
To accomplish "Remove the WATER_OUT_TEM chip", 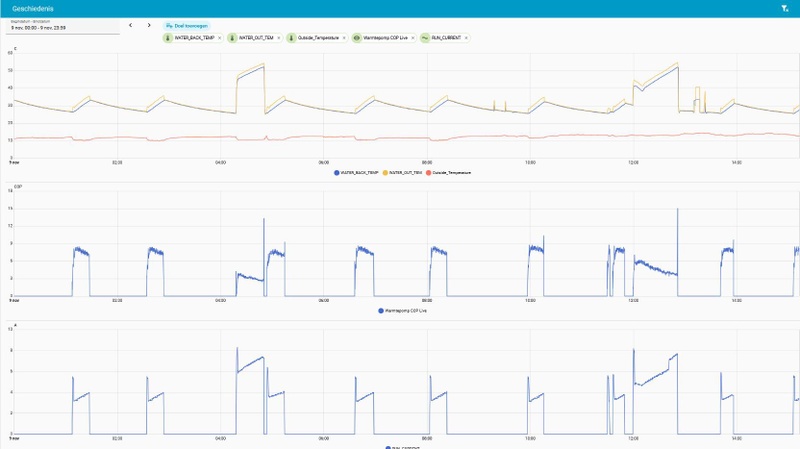I will coord(279,38).
